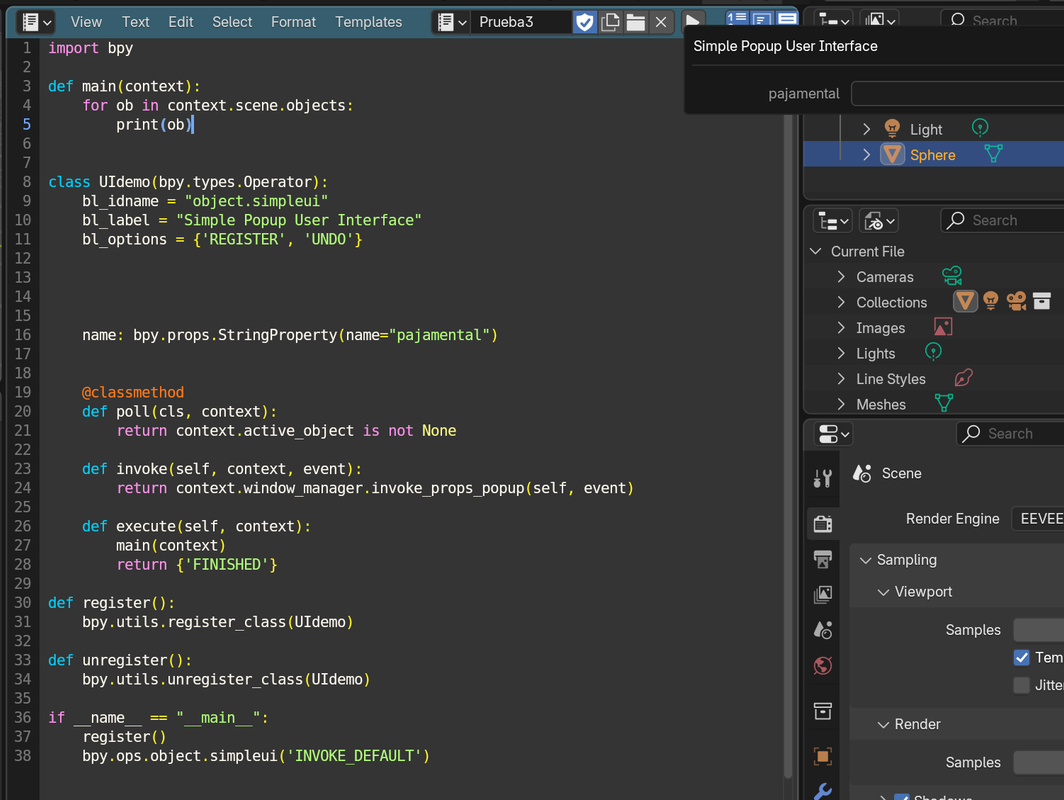Click the Sphere mesh data triangle icon

(x=993, y=154)
